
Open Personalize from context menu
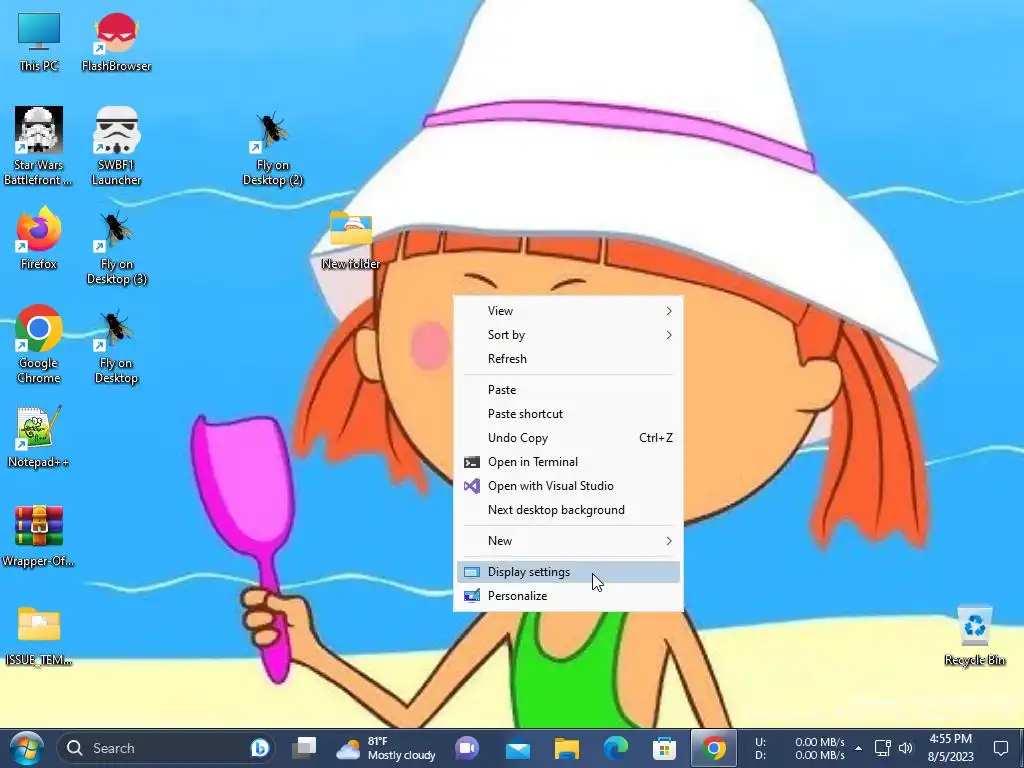coord(568,596)
